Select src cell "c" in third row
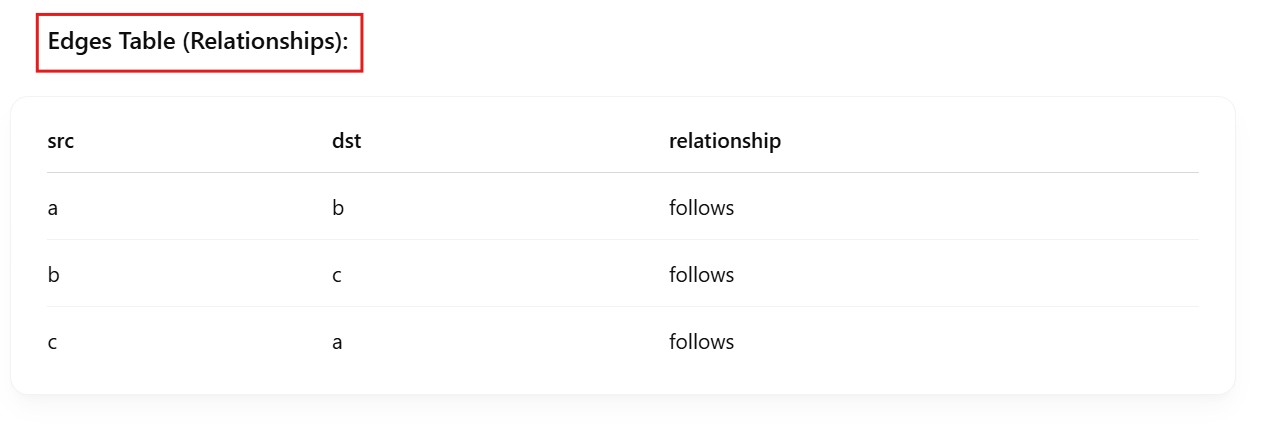This screenshot has height=438, width=1263. click(52, 342)
